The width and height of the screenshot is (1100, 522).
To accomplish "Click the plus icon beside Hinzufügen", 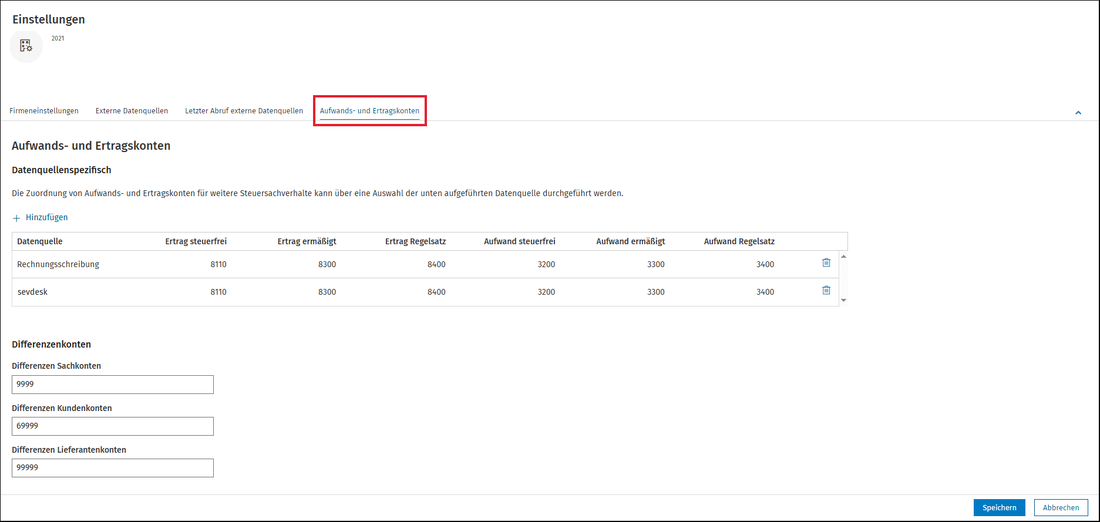I will [x=17, y=218].
